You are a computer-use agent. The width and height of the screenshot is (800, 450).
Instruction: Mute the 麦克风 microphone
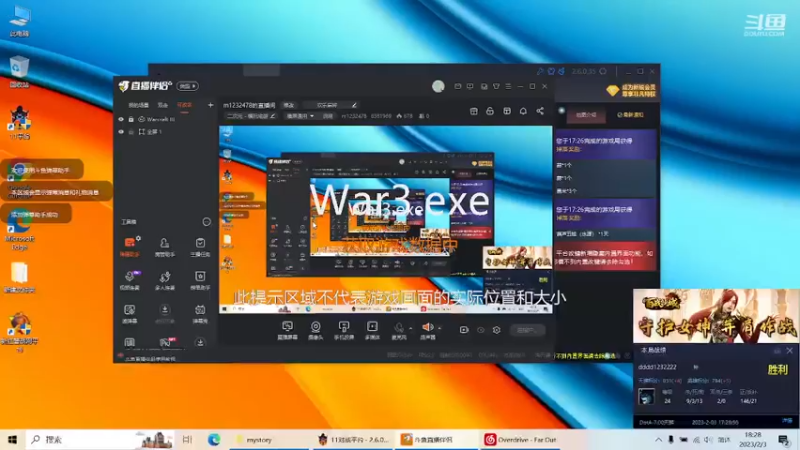398,330
